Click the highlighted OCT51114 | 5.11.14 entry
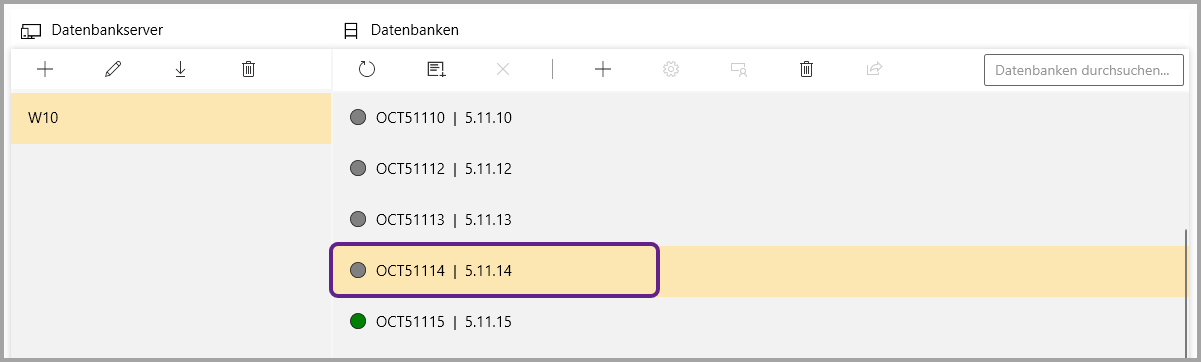 click(759, 271)
